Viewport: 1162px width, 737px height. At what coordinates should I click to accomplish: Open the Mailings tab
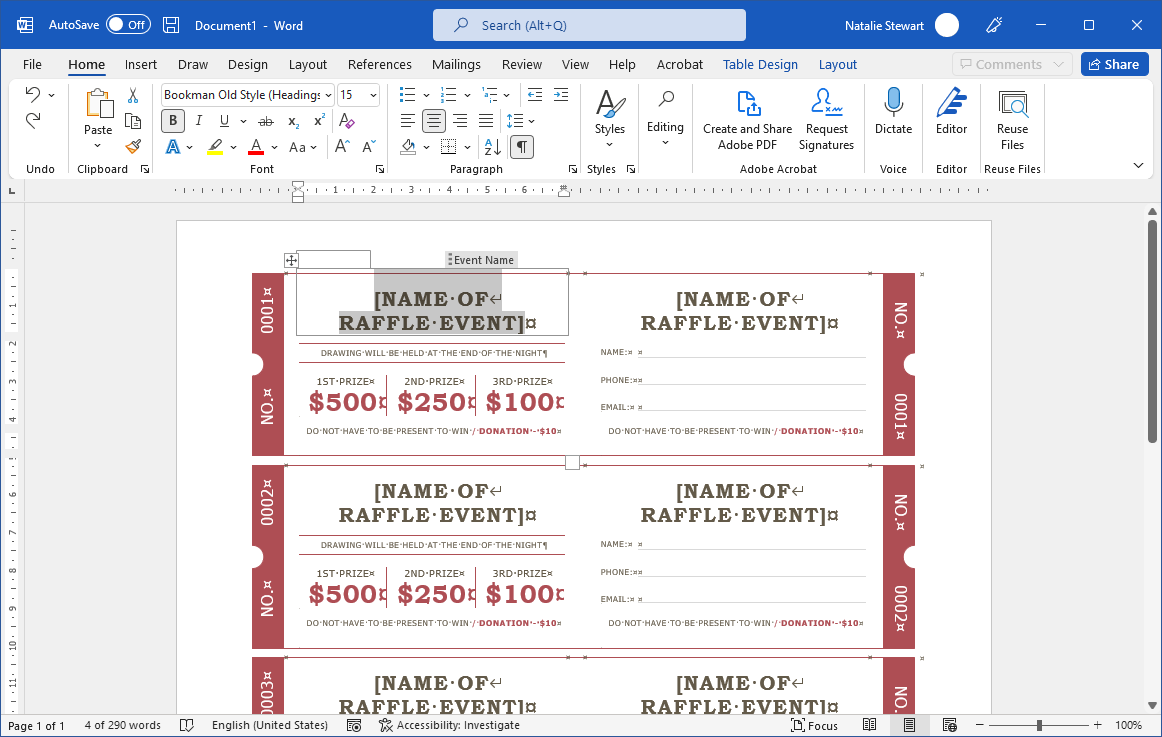tap(456, 64)
